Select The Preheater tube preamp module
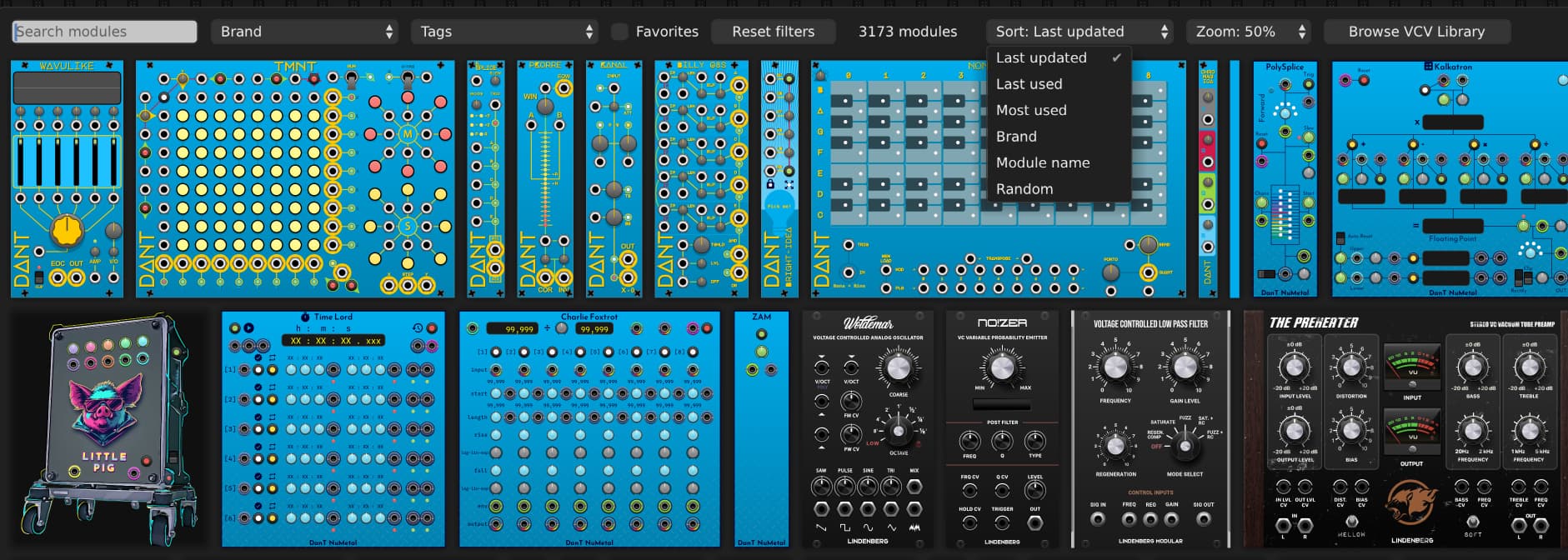 tap(1405, 428)
